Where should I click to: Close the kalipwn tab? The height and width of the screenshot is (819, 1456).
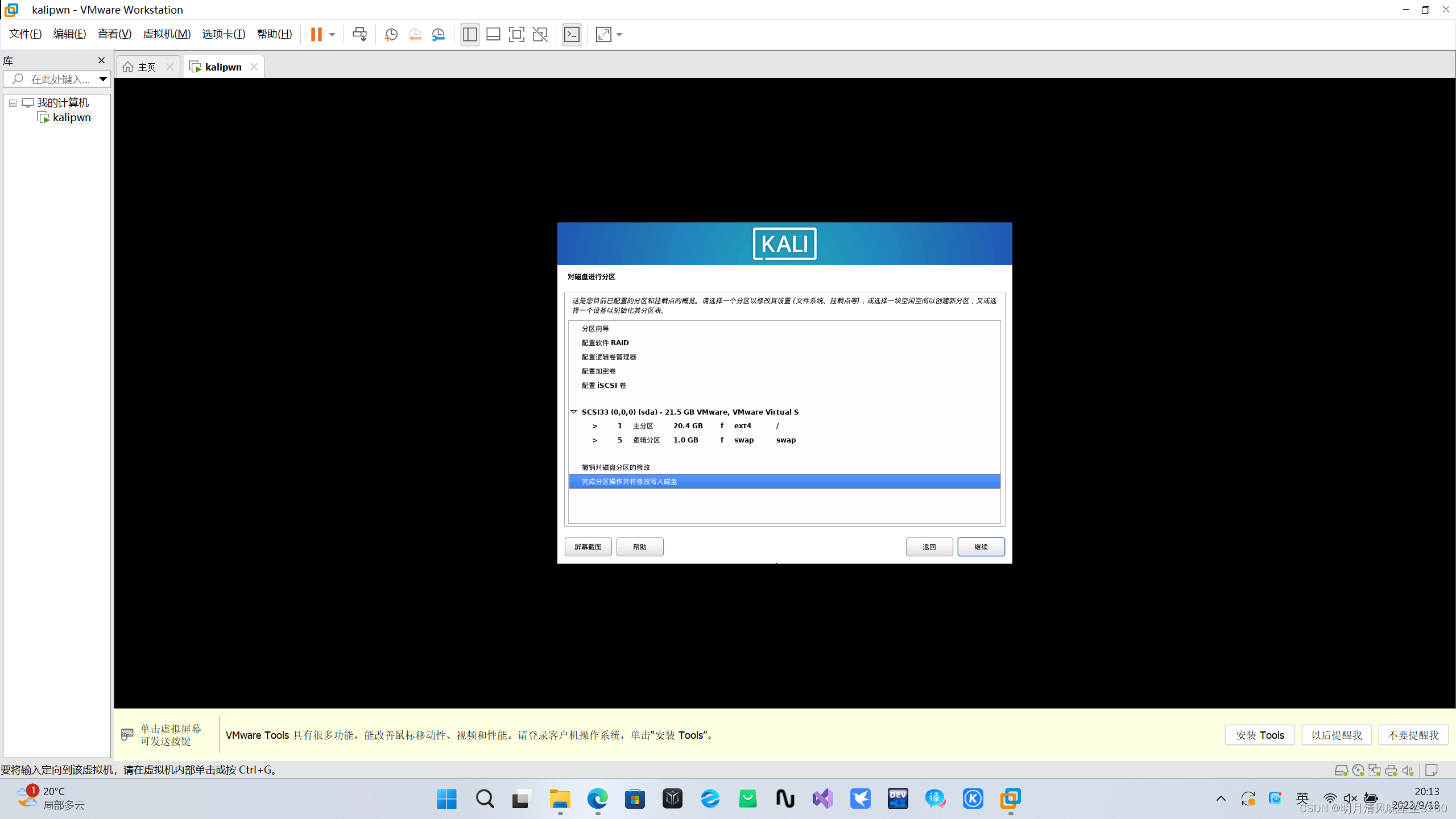pos(254,67)
